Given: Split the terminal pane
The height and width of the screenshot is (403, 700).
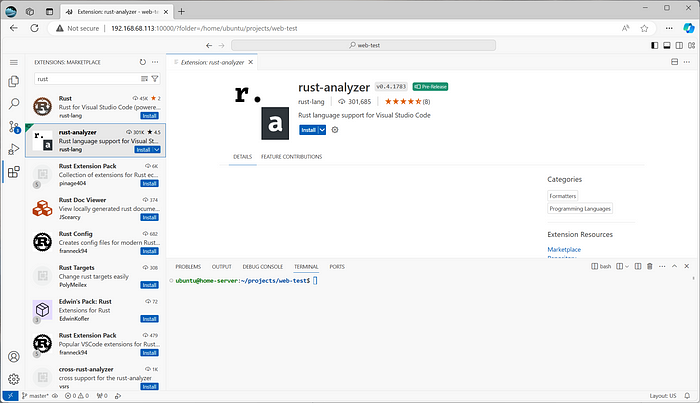Looking at the screenshot, I should pyautogui.click(x=638, y=266).
